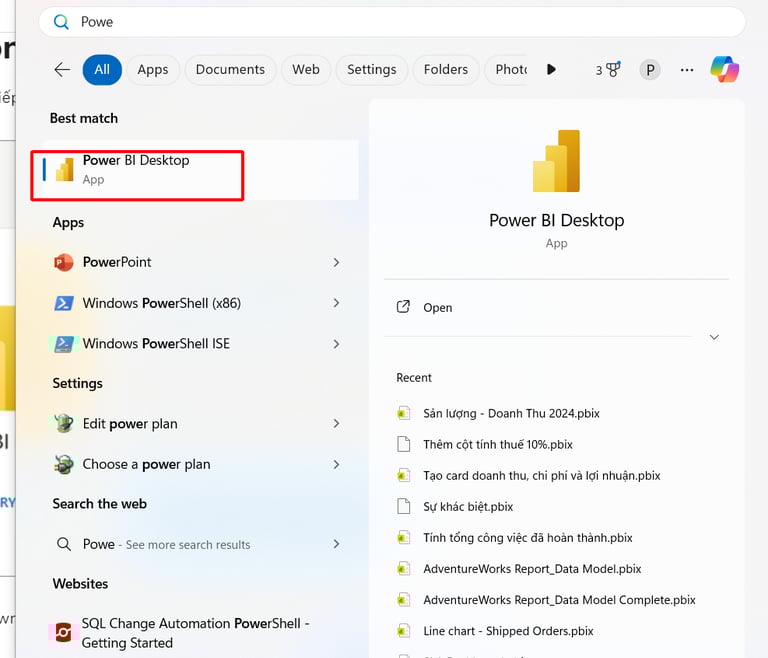The image size is (768, 658).
Task: Click file icon beside AdventureWorks Report_Data Model.pbix
Action: [404, 568]
